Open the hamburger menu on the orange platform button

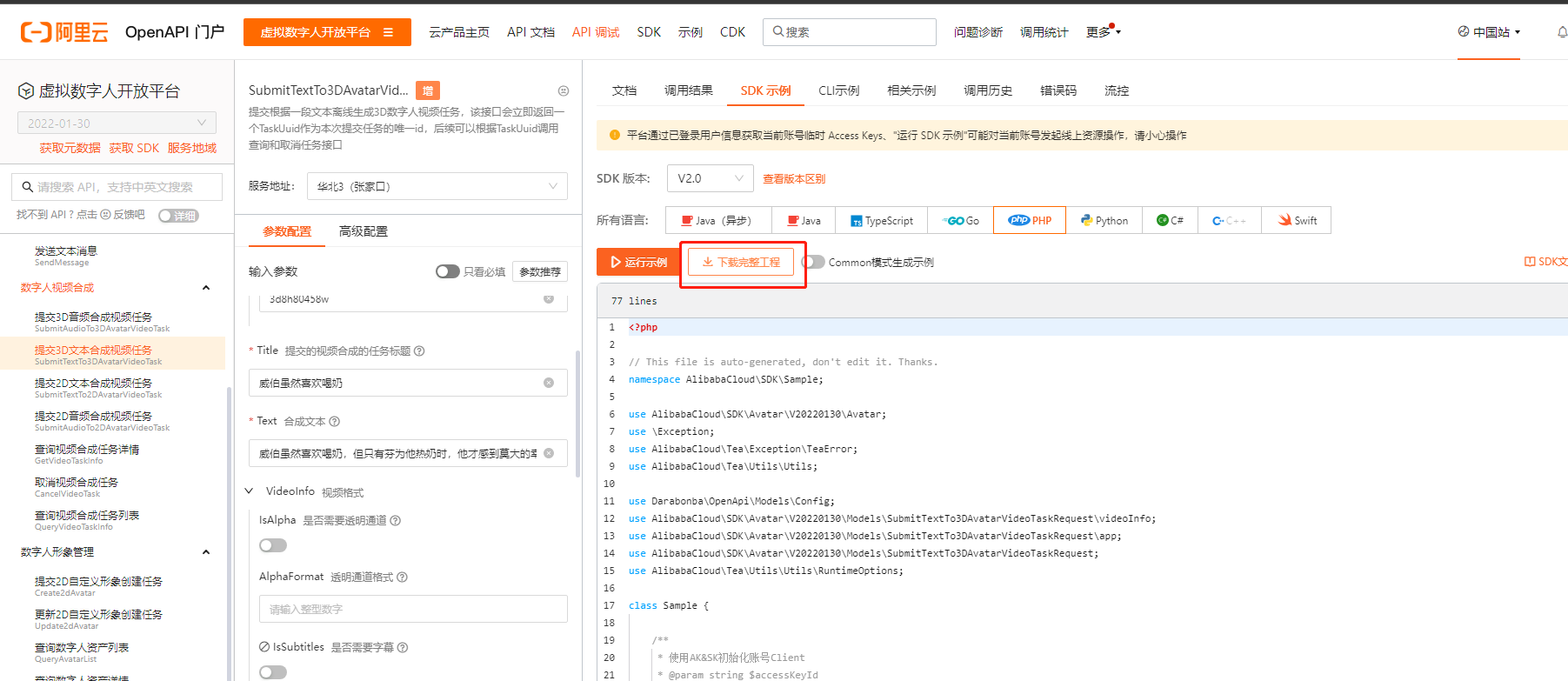(388, 32)
